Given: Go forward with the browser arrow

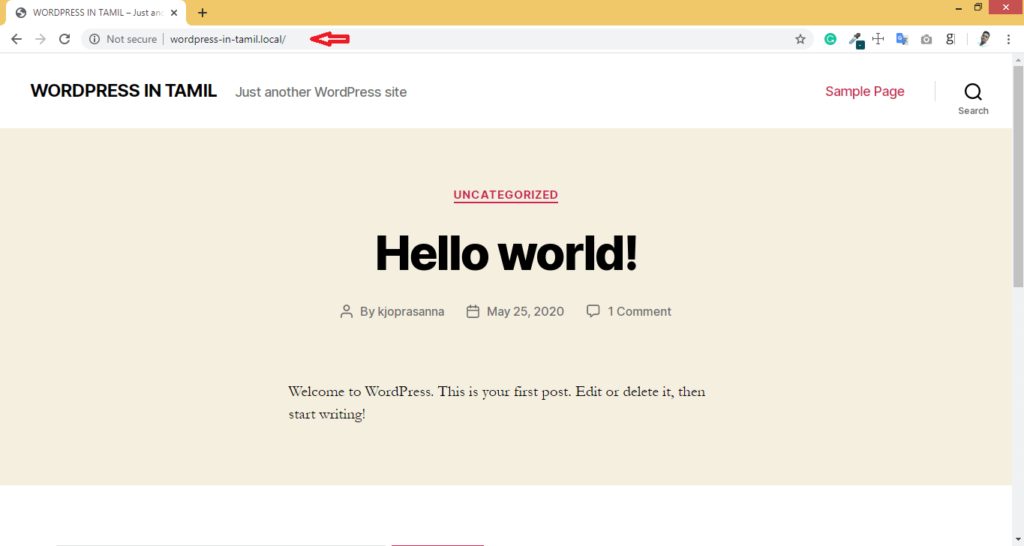Looking at the screenshot, I should click(x=40, y=39).
